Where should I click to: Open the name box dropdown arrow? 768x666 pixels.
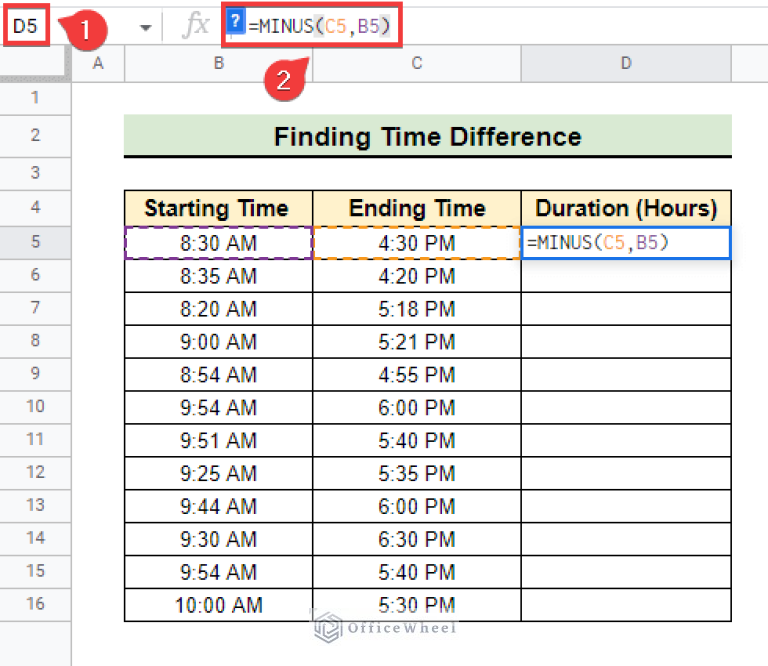[x=146, y=28]
